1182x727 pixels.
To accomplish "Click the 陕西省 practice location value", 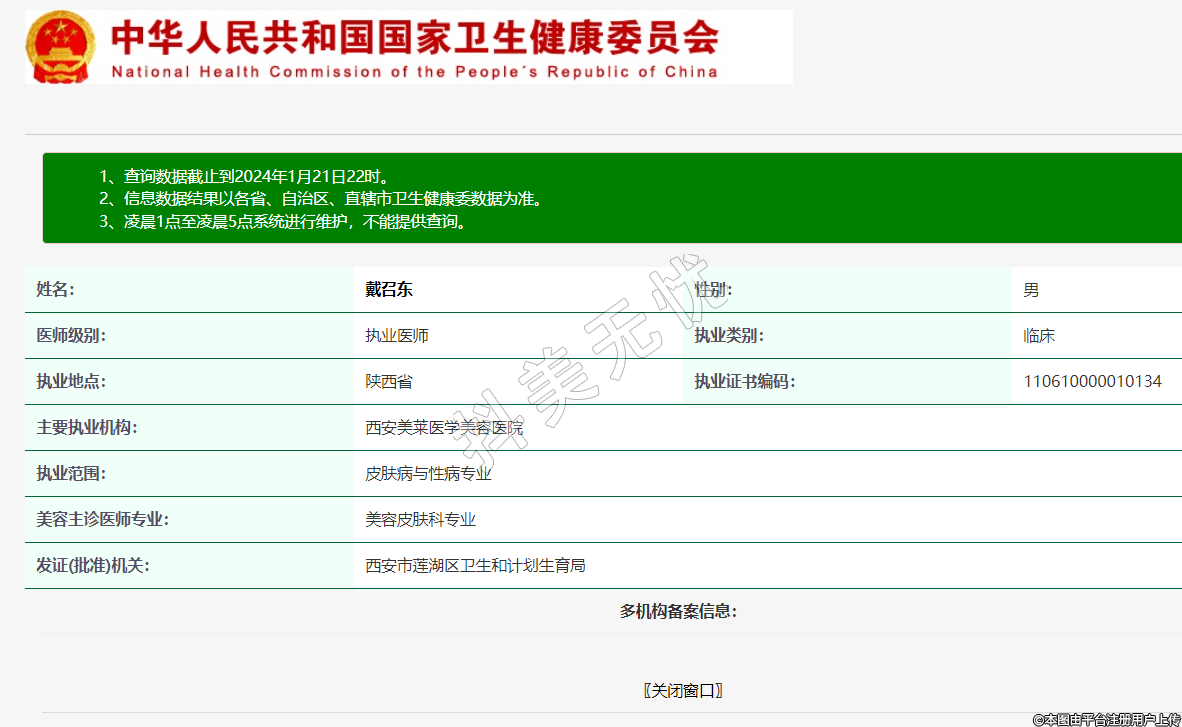I will click(389, 382).
